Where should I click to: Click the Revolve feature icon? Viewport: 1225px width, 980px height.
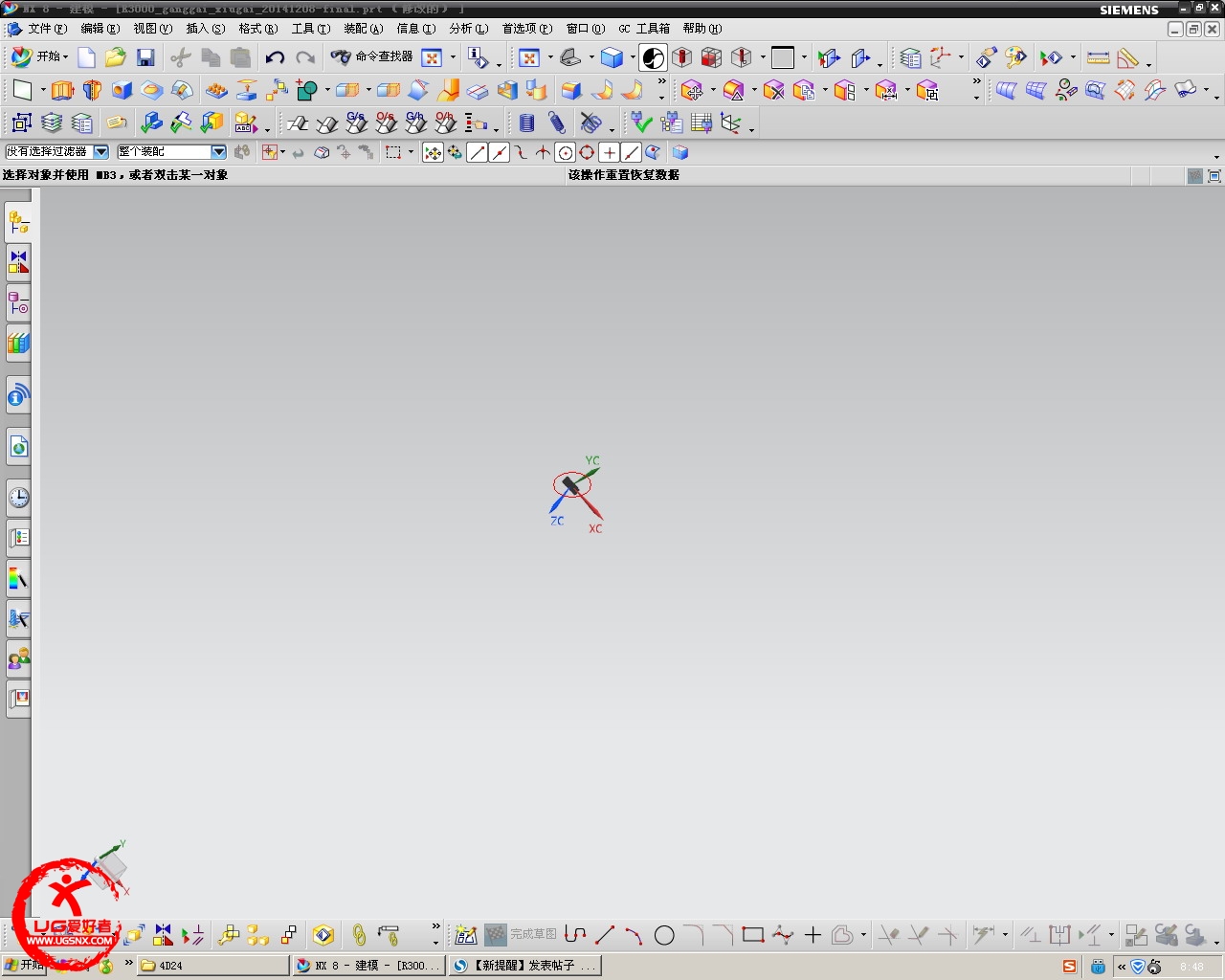pos(92,90)
